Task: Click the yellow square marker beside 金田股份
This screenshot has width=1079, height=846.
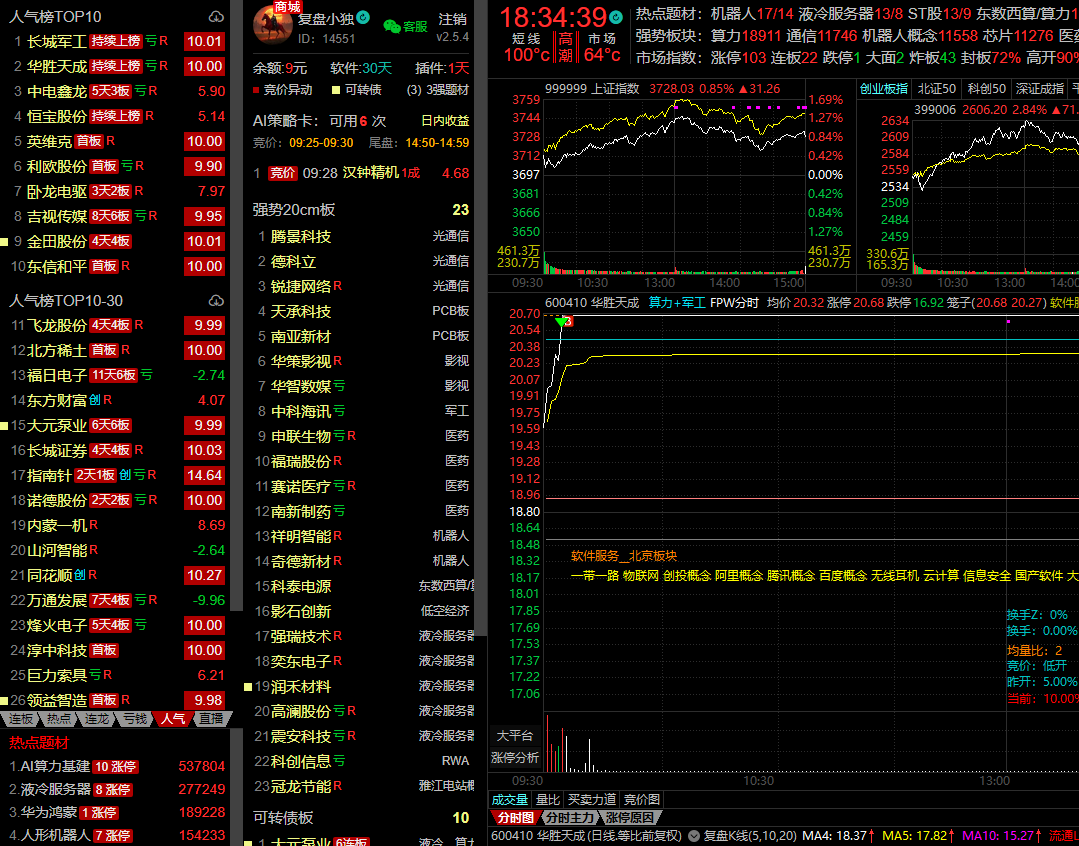Action: [x=4, y=242]
